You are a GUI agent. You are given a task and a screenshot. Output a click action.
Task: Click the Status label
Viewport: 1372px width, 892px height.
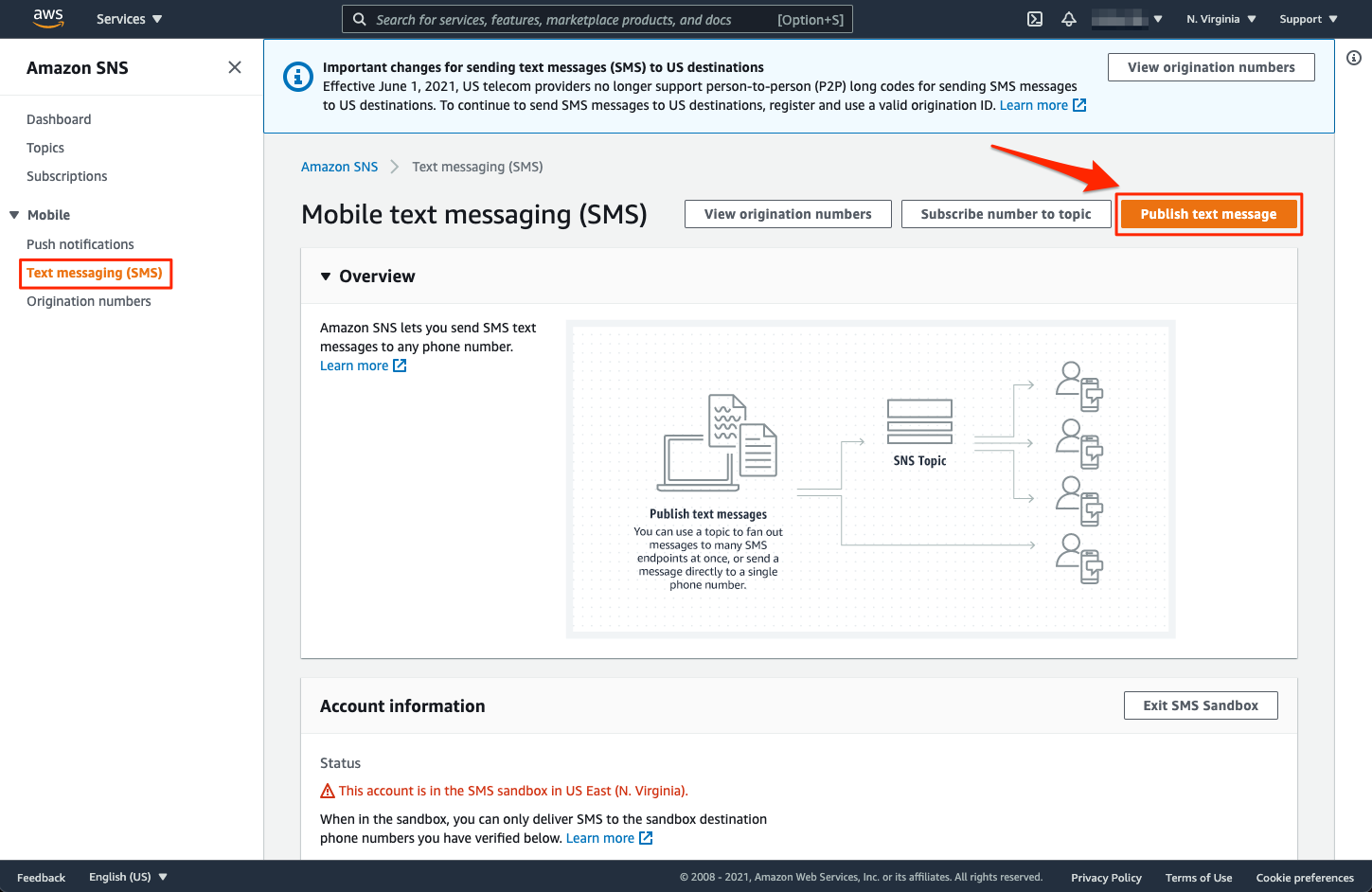coord(340,763)
